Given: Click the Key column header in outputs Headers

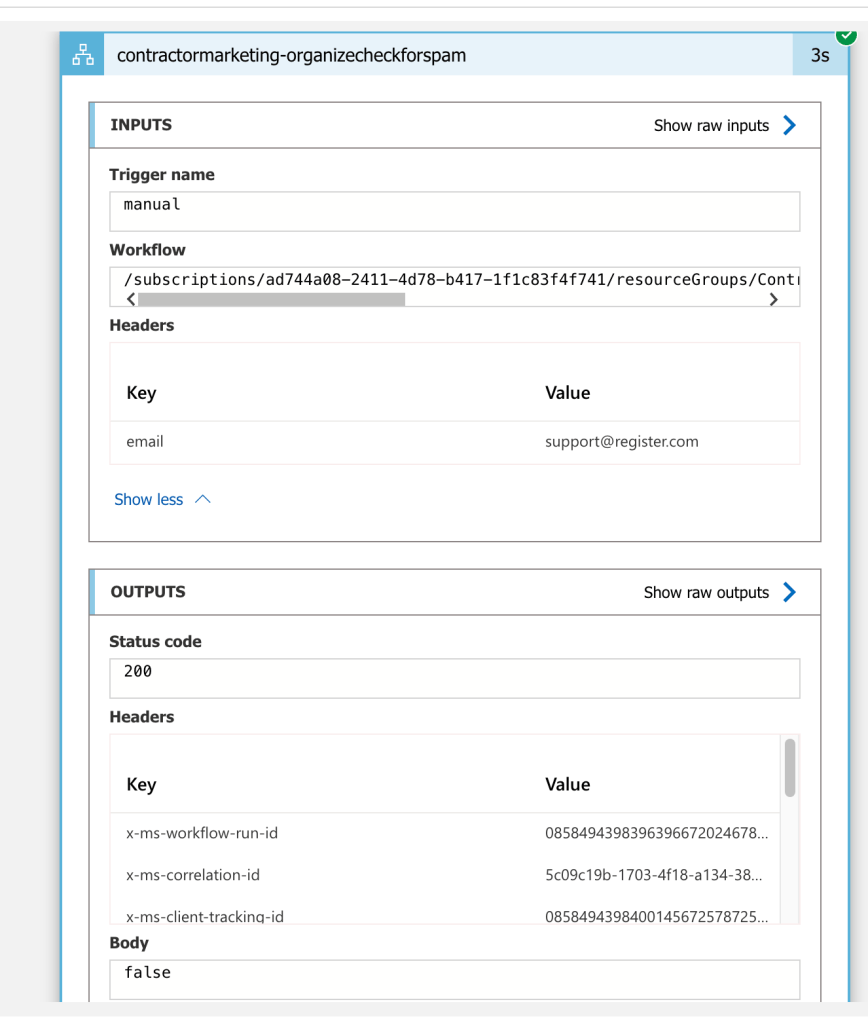Looking at the screenshot, I should pos(142,784).
